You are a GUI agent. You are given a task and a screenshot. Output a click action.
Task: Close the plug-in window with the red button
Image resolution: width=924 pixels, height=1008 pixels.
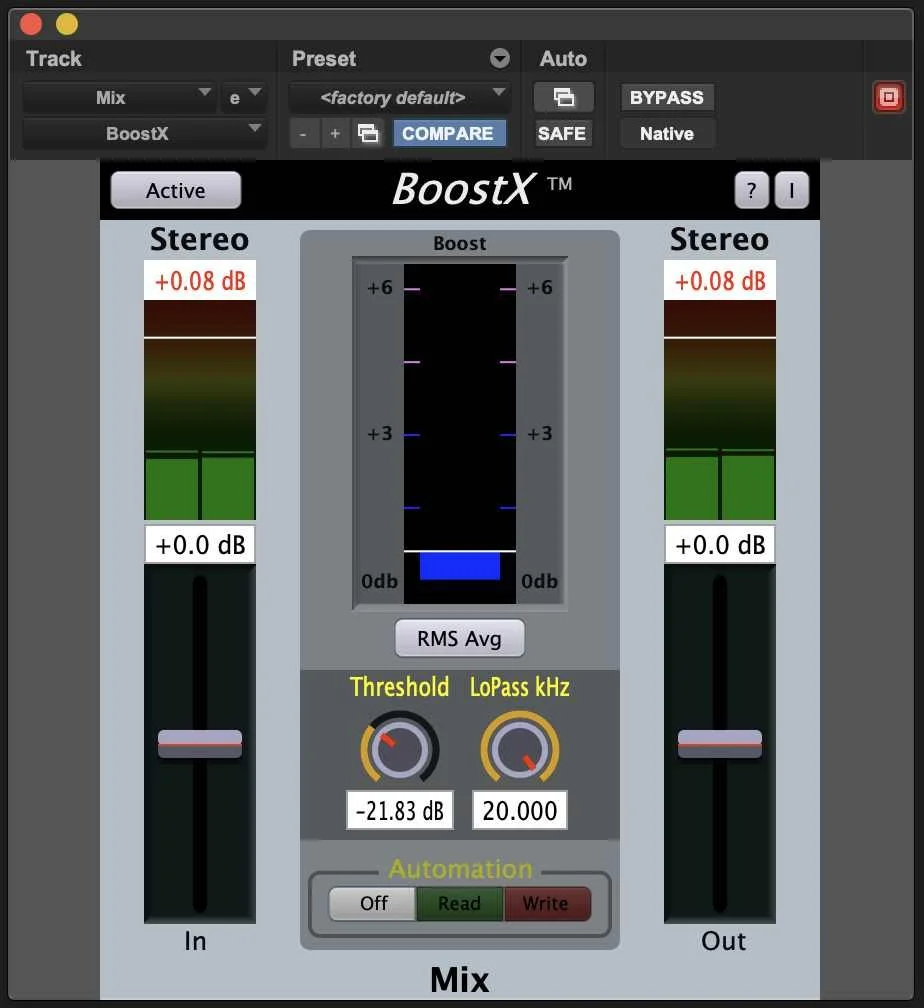tap(31, 24)
